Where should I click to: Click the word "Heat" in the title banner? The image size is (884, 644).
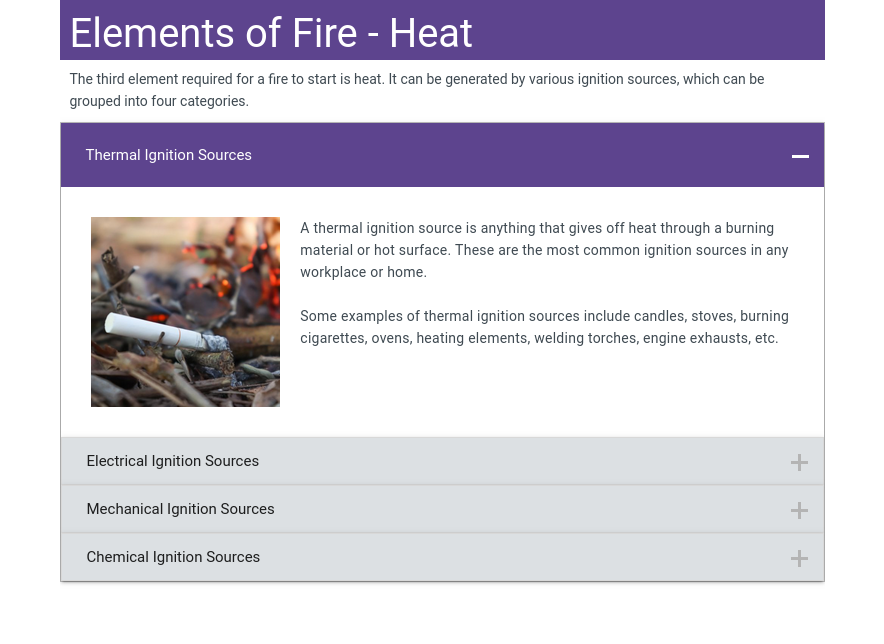click(431, 33)
